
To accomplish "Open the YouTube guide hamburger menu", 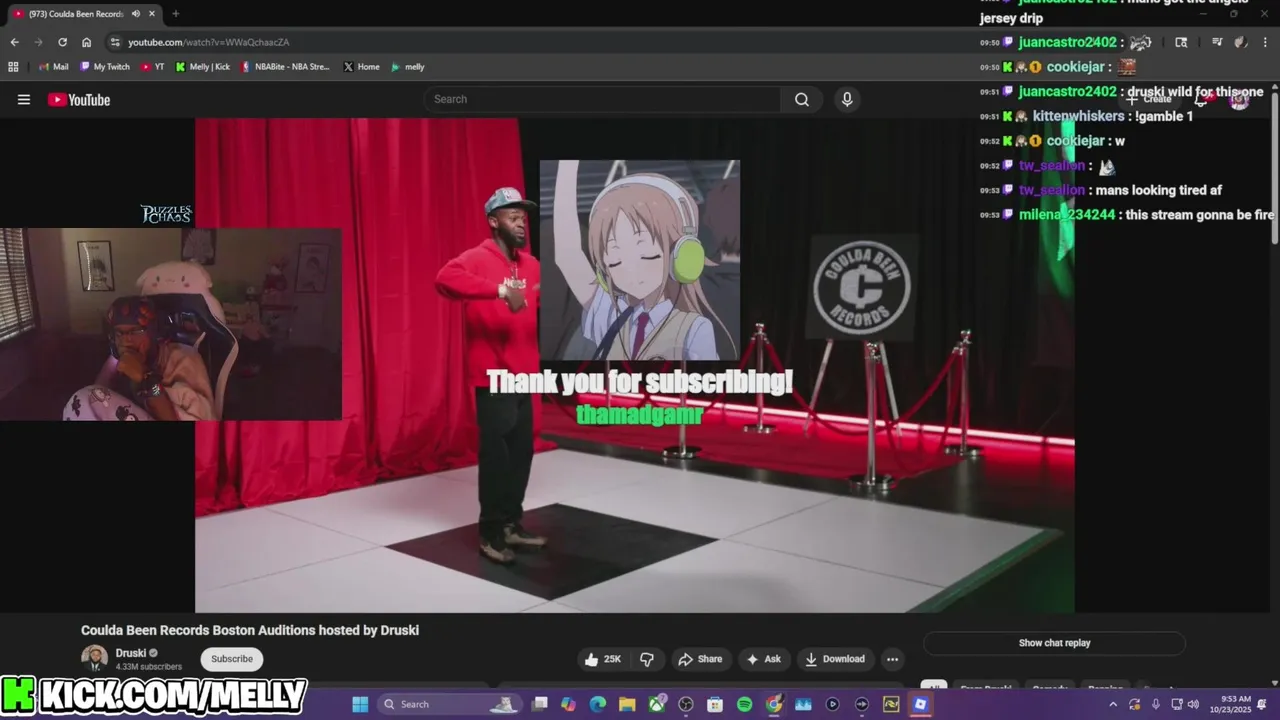I will click(24, 99).
